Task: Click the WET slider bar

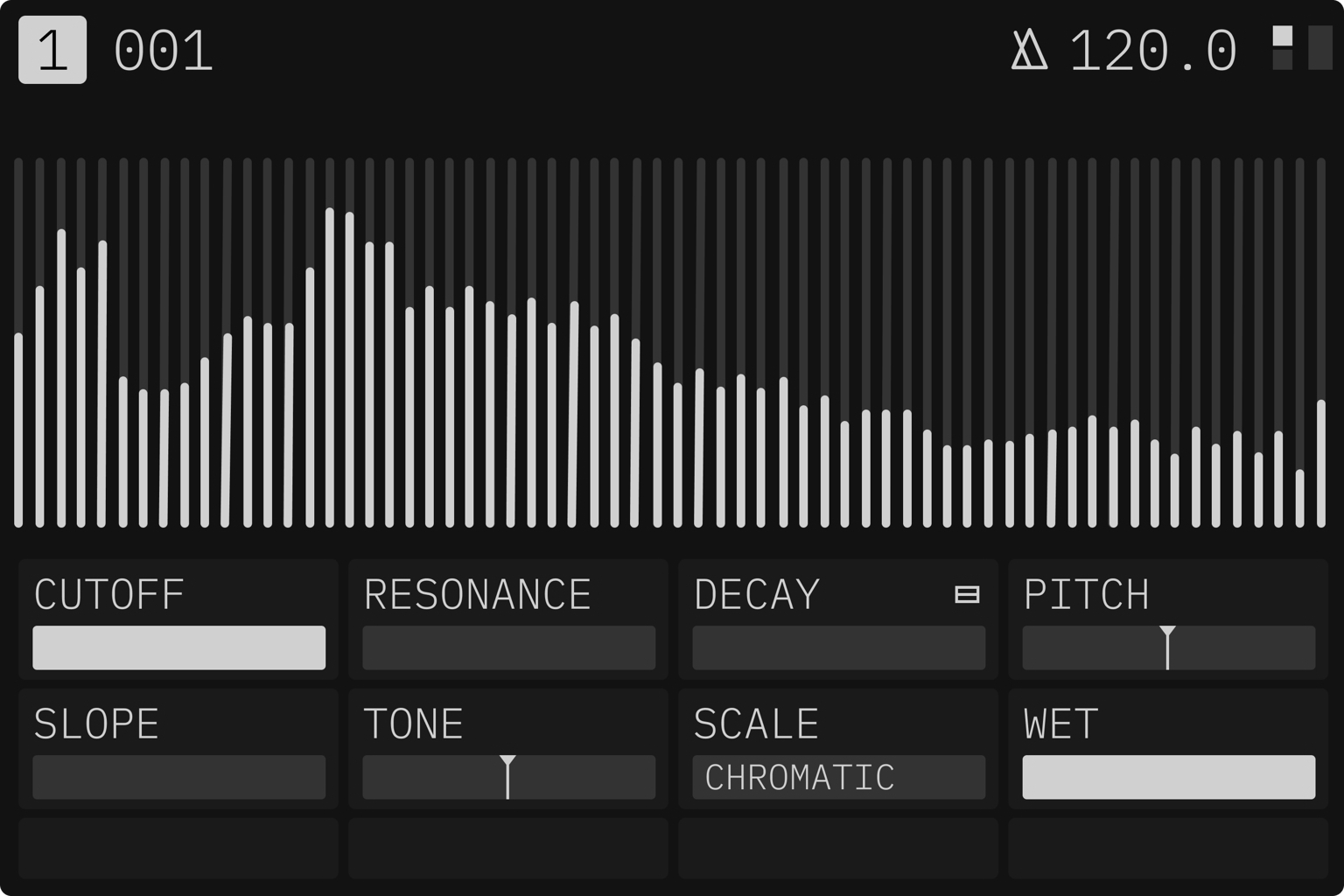Action: pyautogui.click(x=1168, y=777)
